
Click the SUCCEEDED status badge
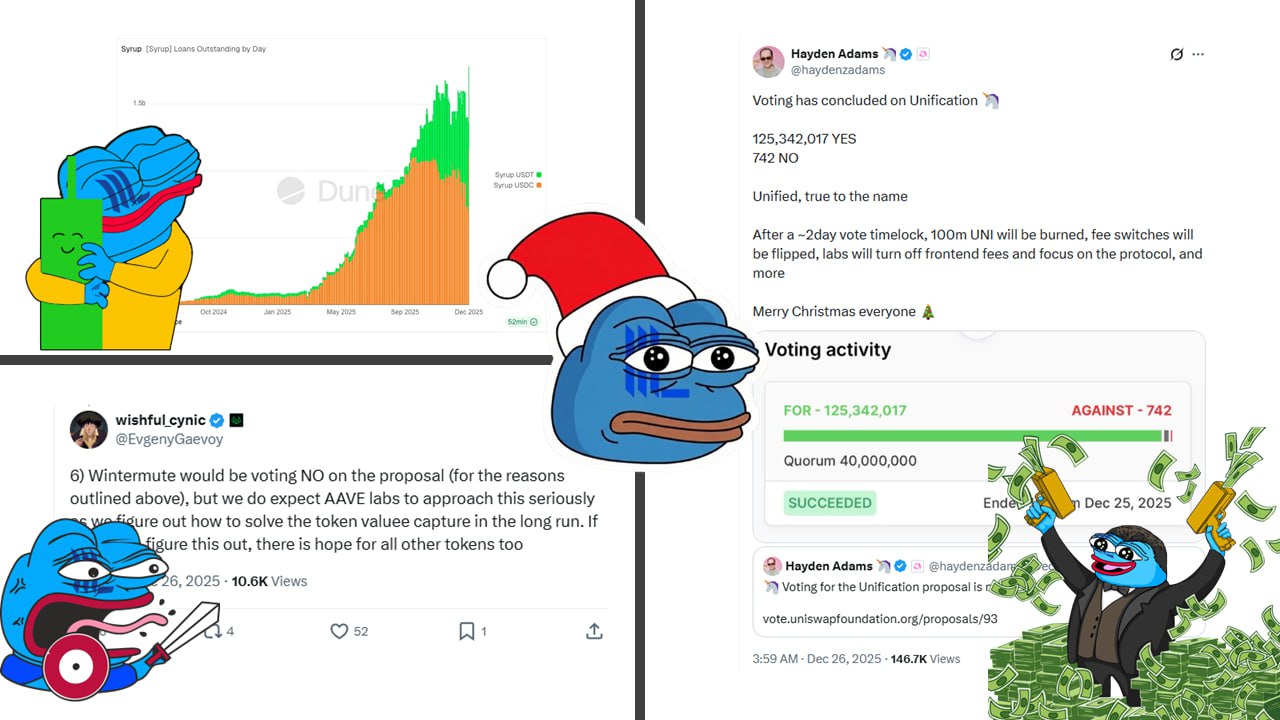(x=829, y=503)
